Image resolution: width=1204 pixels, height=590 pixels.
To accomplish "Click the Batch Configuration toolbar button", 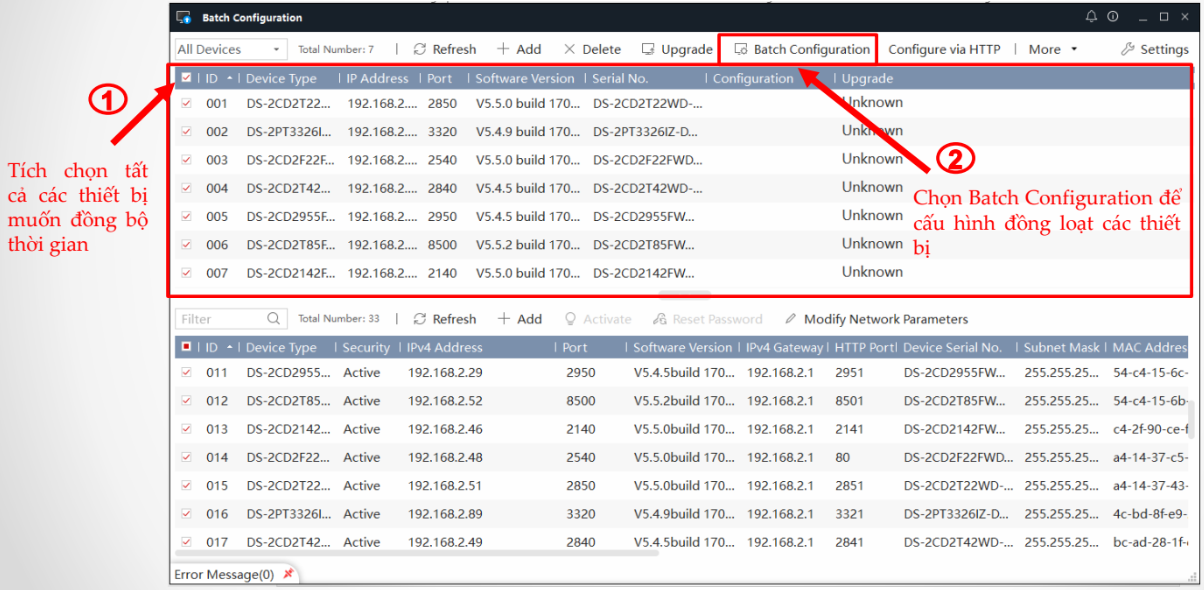I will 802,49.
